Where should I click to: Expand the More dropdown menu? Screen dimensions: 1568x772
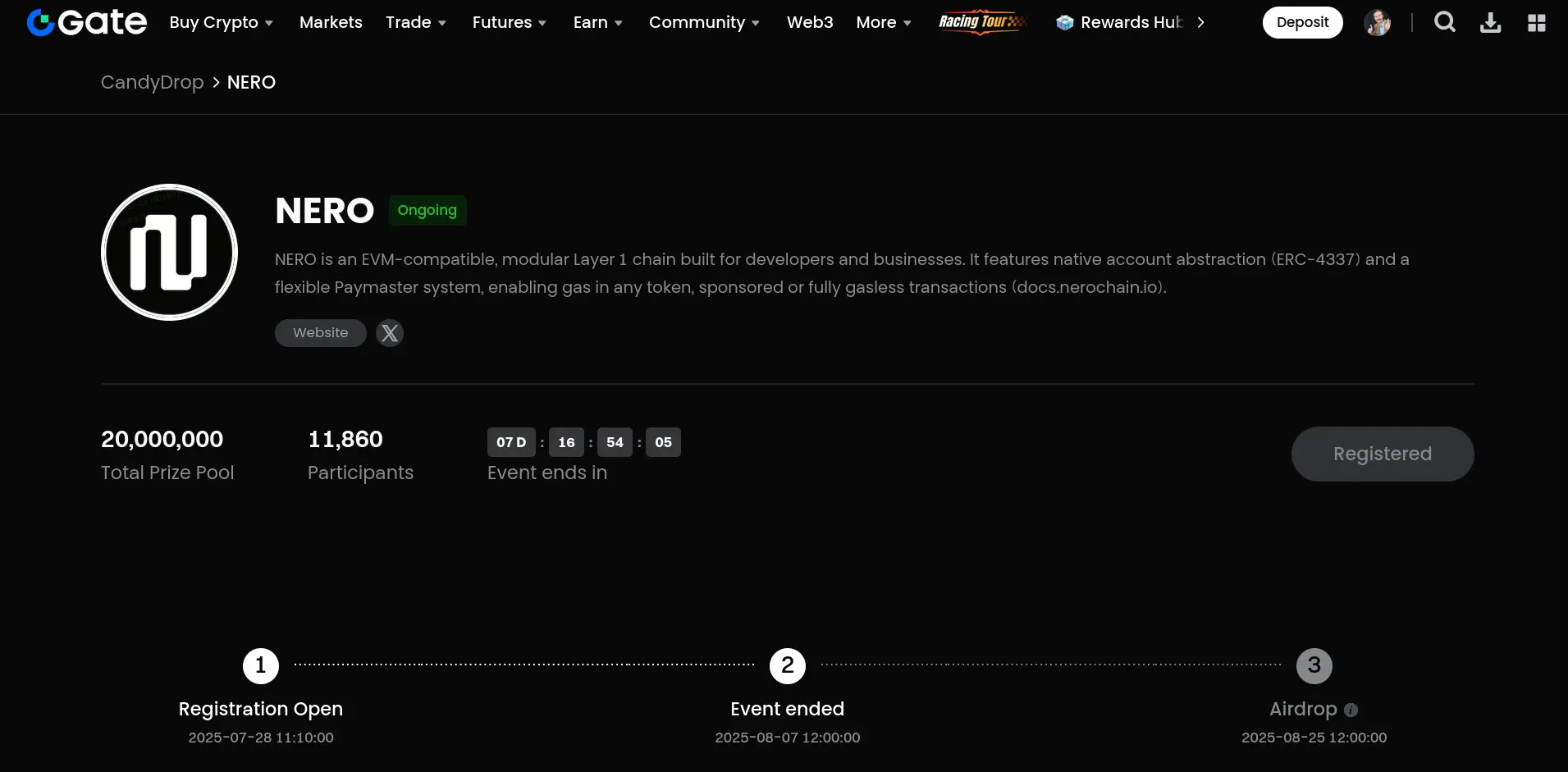pyautogui.click(x=884, y=22)
